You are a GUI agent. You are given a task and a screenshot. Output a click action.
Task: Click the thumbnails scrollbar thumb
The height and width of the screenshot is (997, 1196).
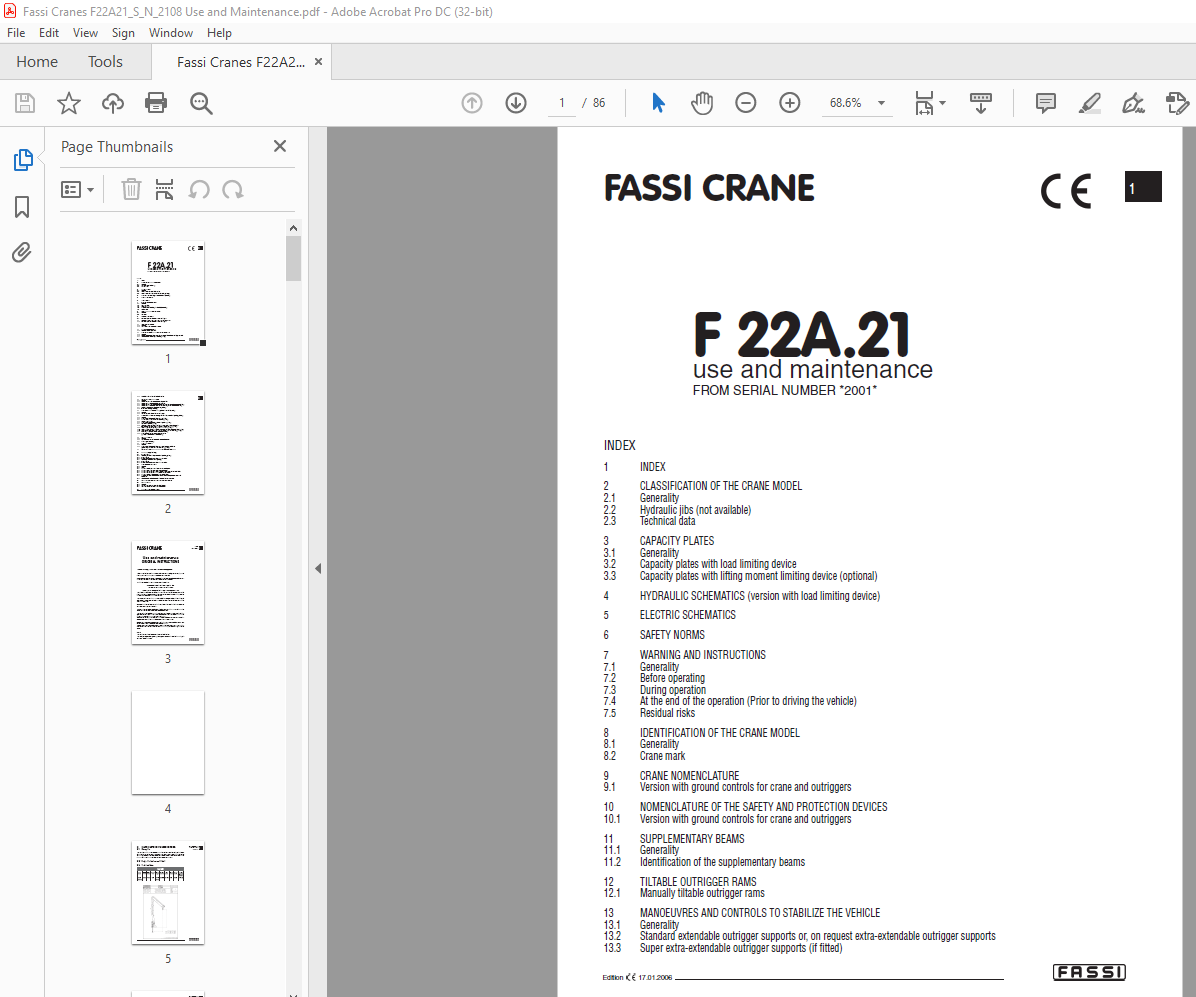point(294,259)
